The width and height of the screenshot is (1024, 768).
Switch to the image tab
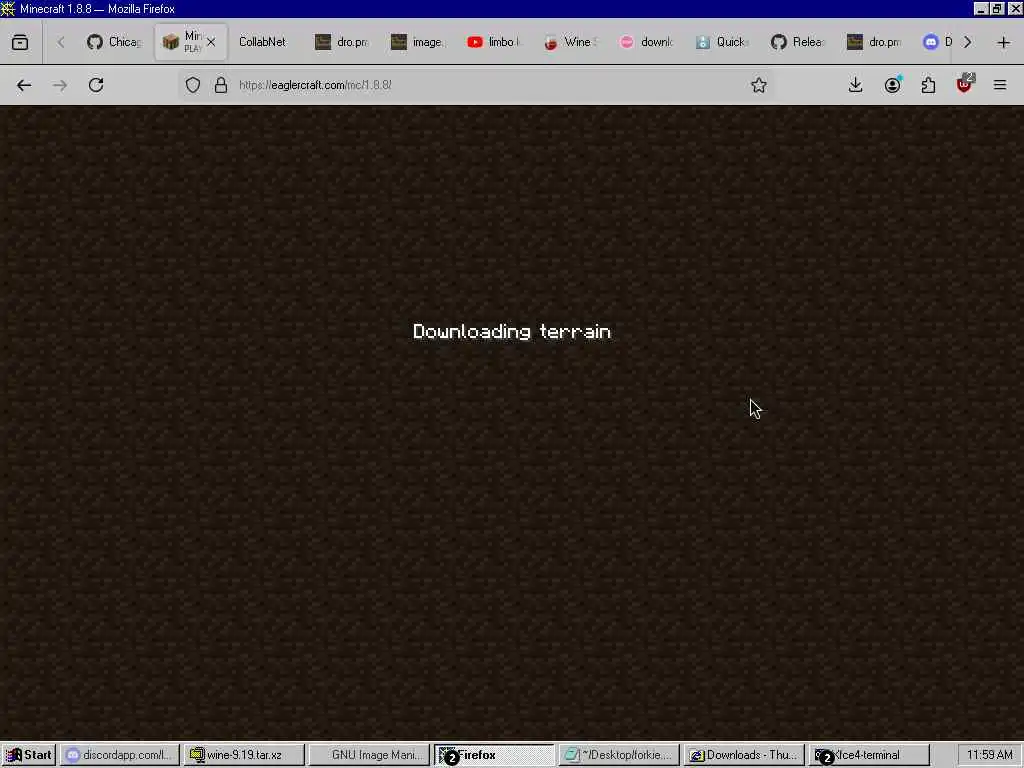coord(419,42)
